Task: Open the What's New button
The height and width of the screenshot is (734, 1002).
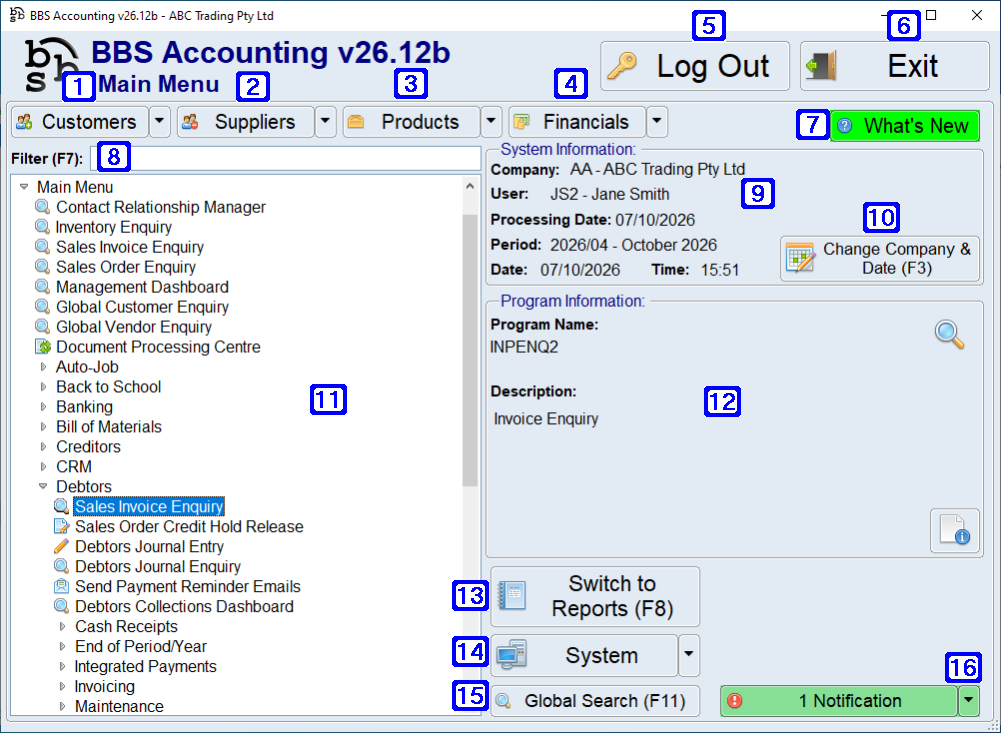Action: (x=905, y=126)
